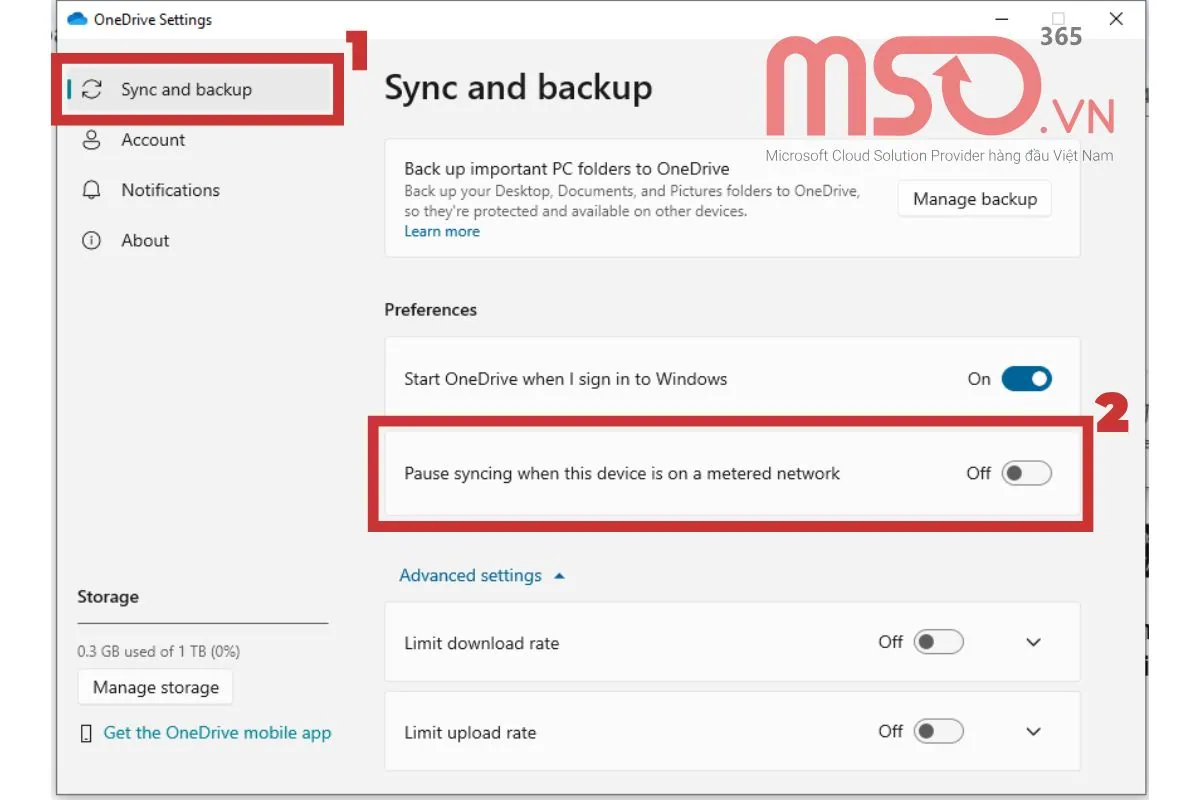Click the Notifications bell icon

pos(92,190)
